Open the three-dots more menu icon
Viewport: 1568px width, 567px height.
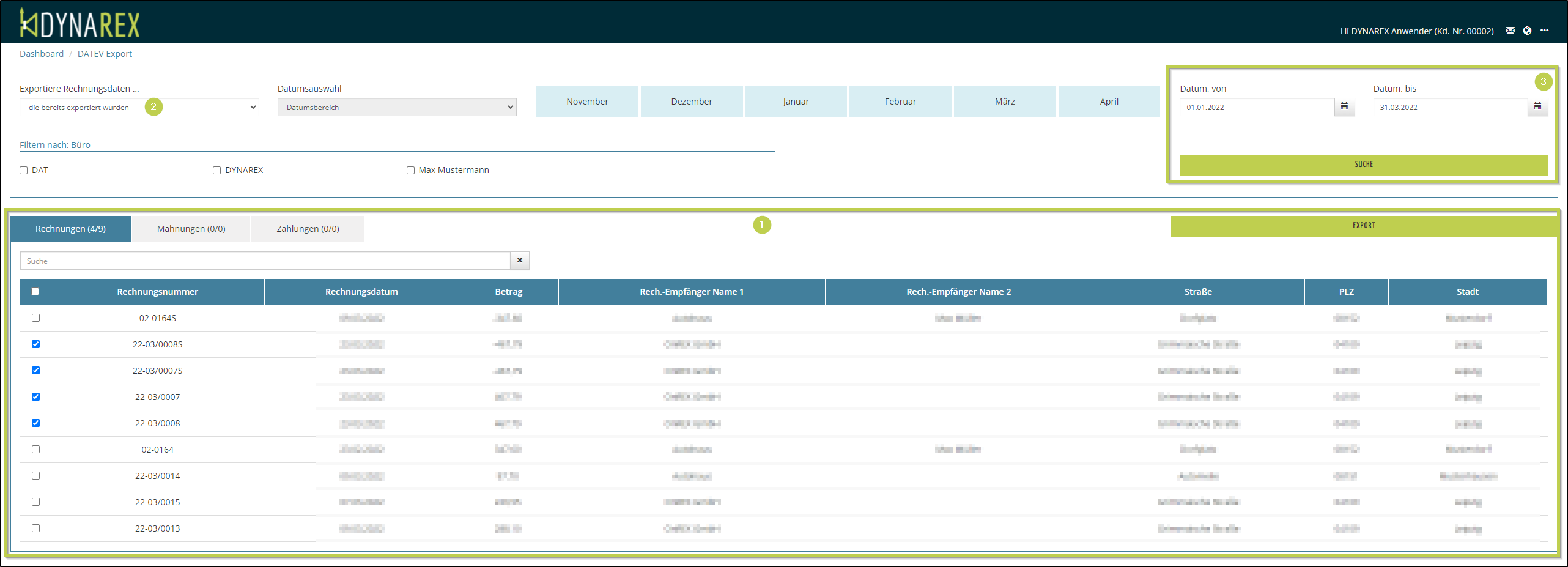coord(1544,31)
